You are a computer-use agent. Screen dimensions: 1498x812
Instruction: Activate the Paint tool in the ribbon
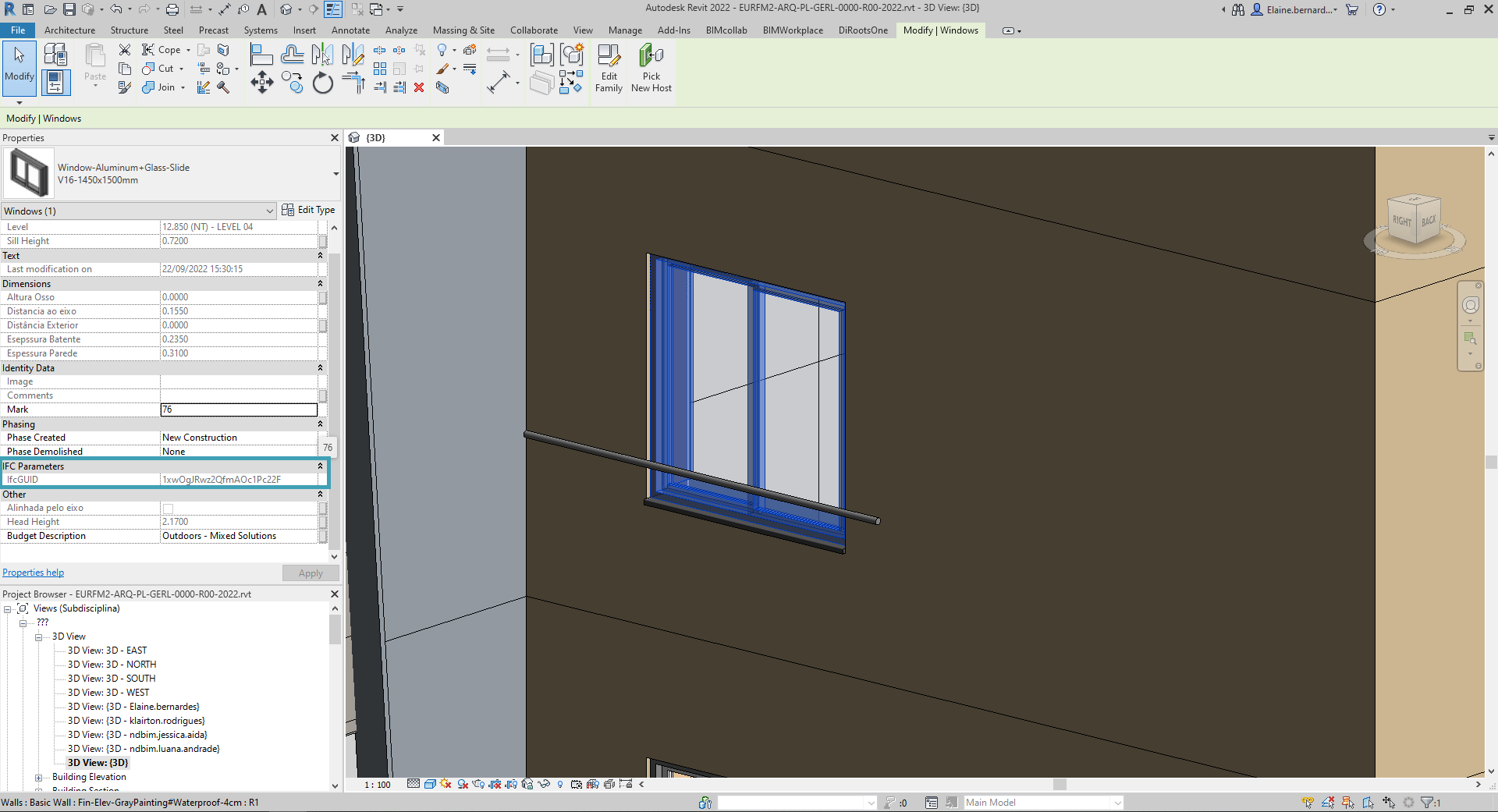pos(442,68)
